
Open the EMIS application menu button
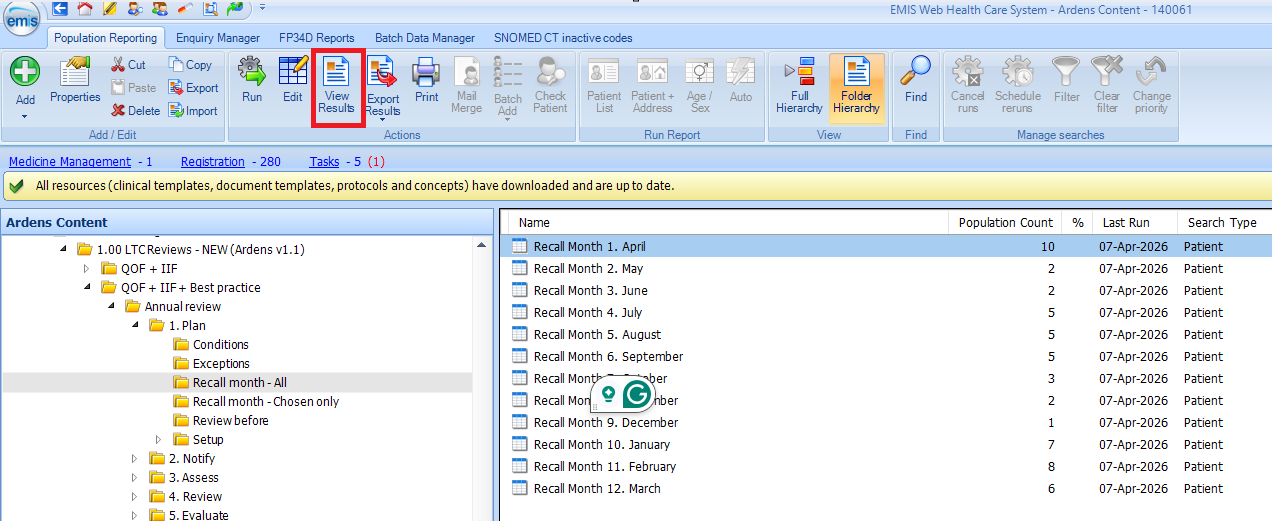(21, 17)
